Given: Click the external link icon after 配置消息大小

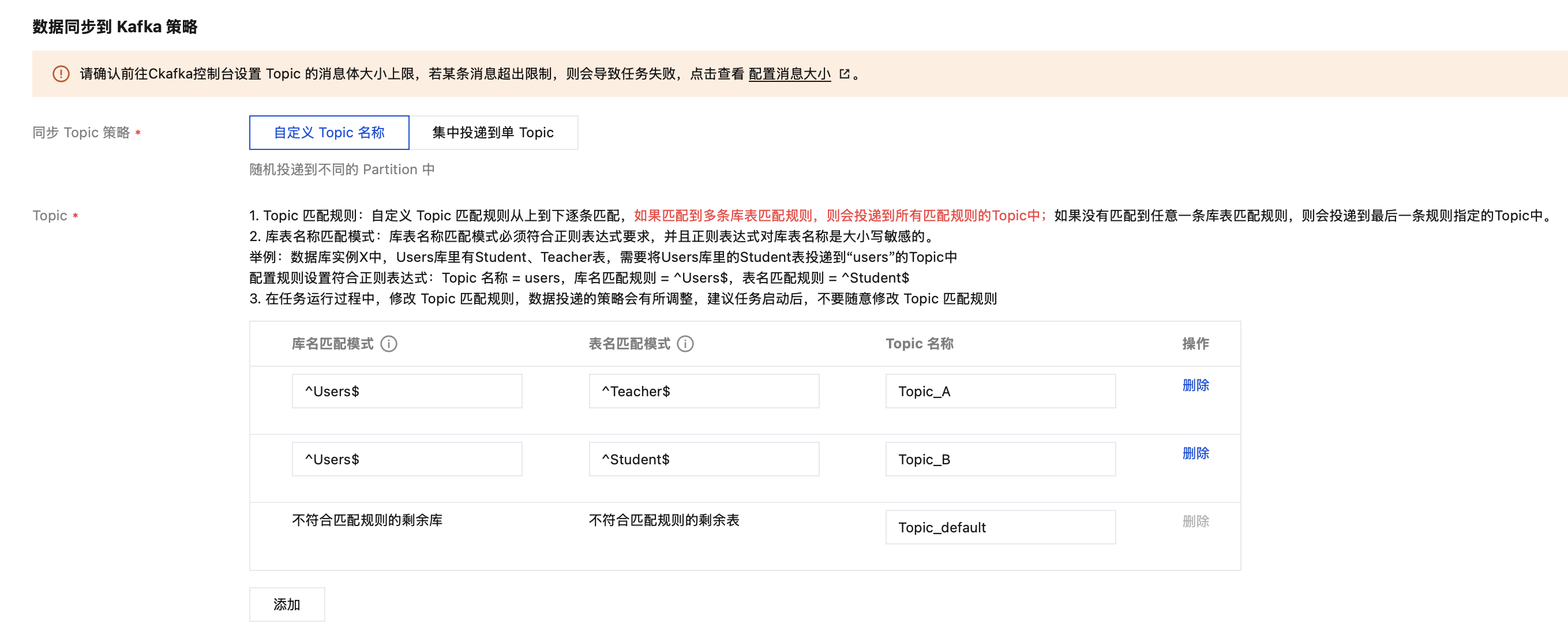Looking at the screenshot, I should coord(843,74).
